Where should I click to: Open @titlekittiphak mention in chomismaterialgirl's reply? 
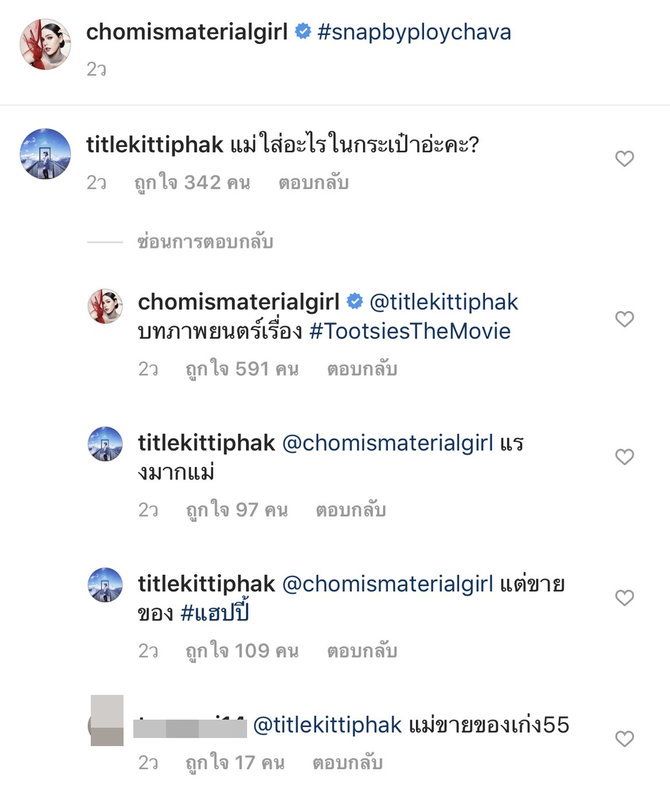coord(444,302)
